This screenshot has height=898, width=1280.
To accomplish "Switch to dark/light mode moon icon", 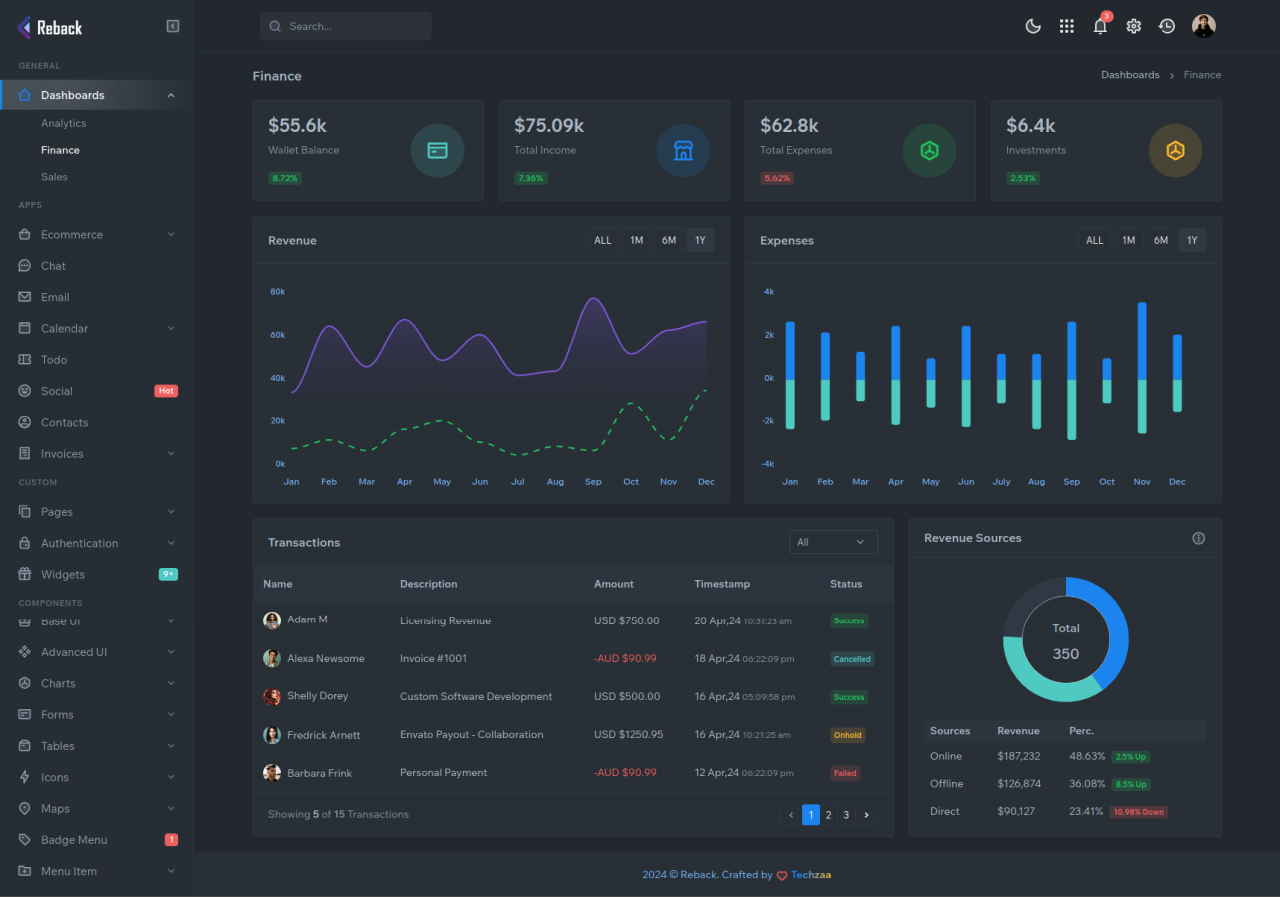I will [x=1033, y=26].
